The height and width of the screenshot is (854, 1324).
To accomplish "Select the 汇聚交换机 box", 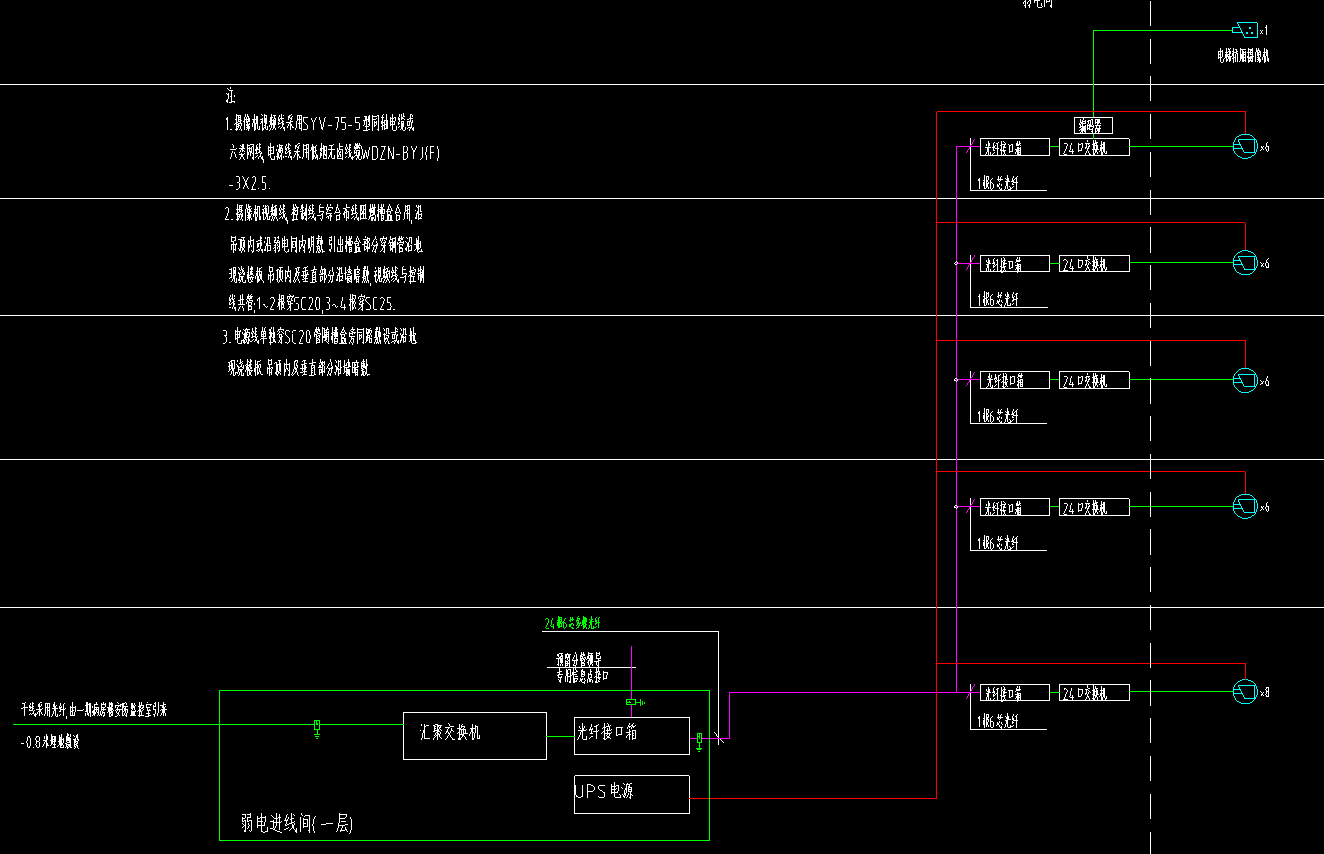I will [475, 736].
